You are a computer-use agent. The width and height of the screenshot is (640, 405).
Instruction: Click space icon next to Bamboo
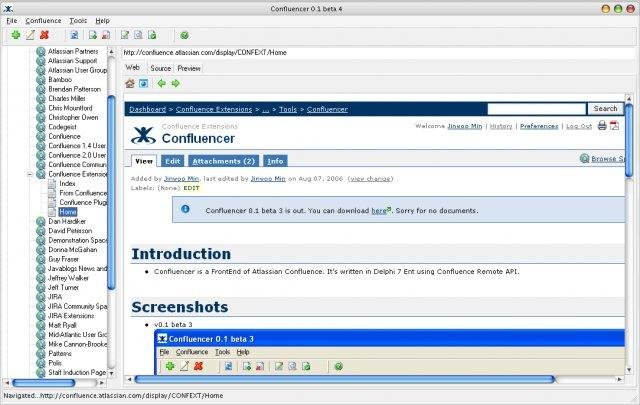coord(40,80)
